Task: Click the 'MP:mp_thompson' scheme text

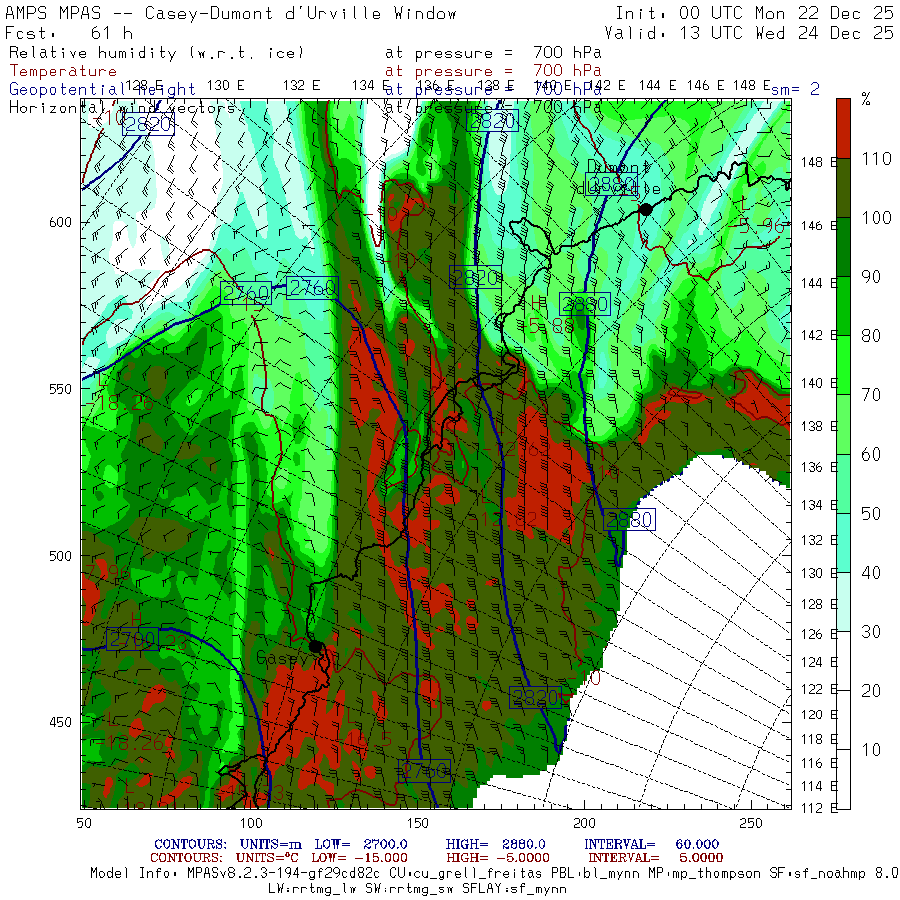Action: 704,873
